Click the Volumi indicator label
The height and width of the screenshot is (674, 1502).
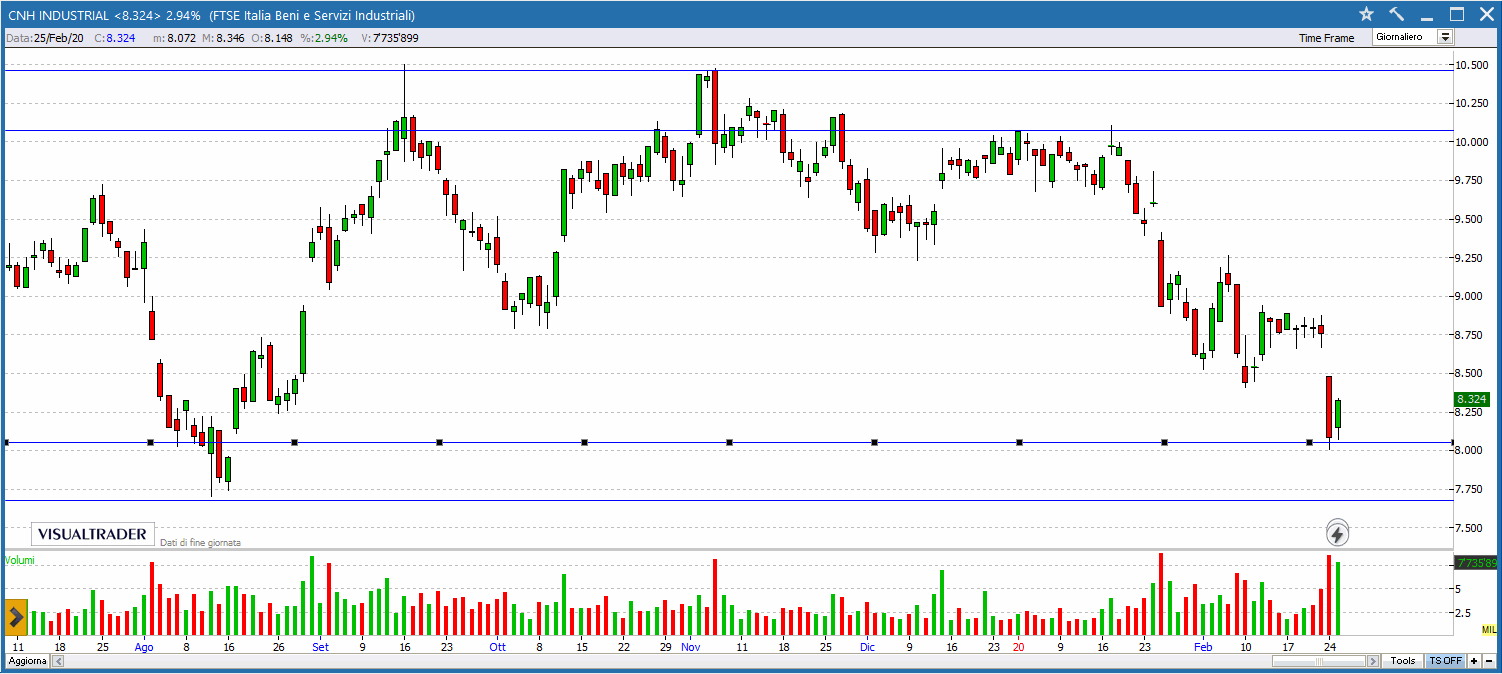[x=19, y=560]
